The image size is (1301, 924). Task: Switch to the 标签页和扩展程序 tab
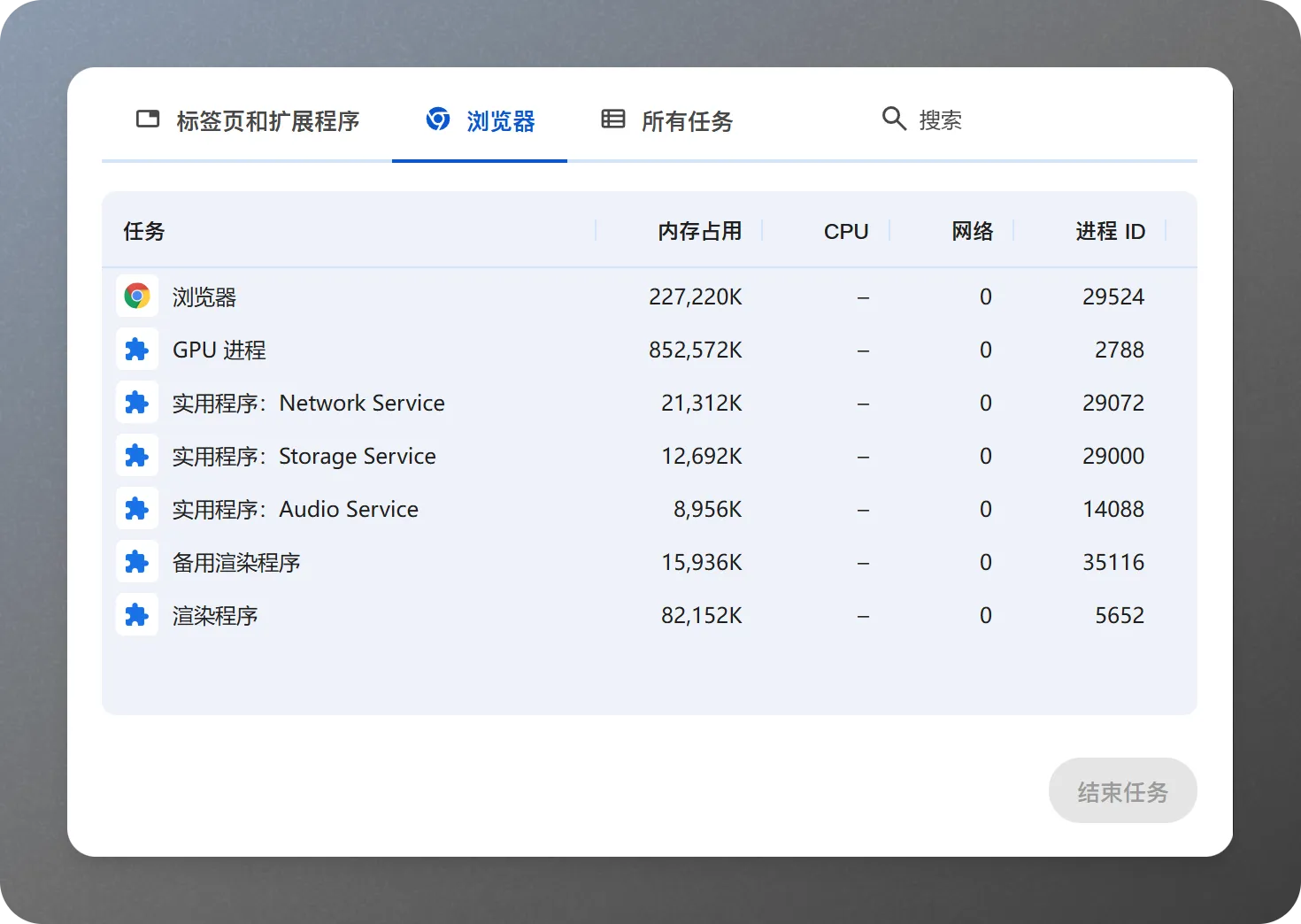click(x=267, y=121)
